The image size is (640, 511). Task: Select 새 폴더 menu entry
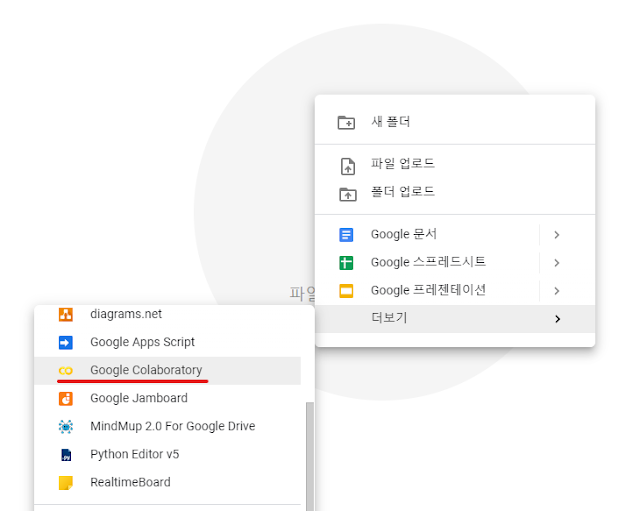pyautogui.click(x=455, y=122)
